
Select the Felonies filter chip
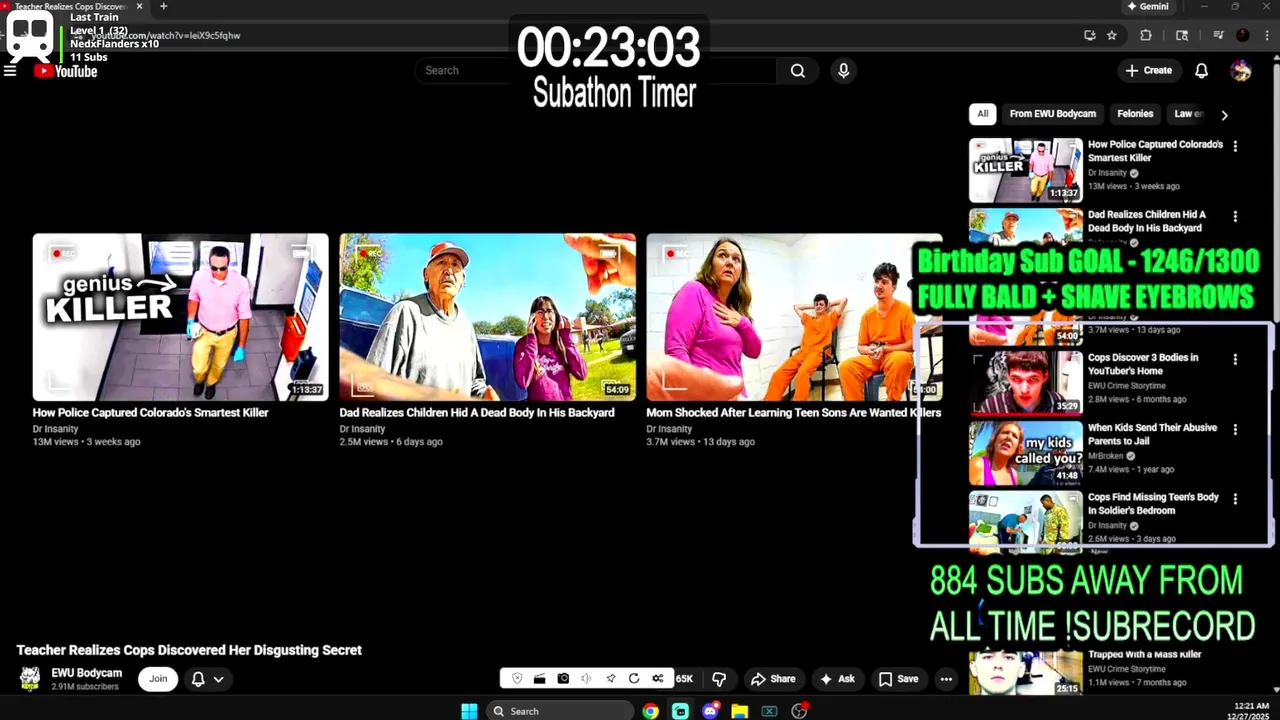point(1135,114)
